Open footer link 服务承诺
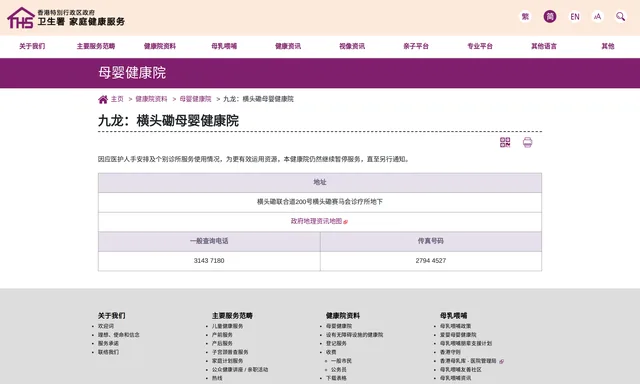Viewport: 640px width, 384px height. pyautogui.click(x=108, y=343)
